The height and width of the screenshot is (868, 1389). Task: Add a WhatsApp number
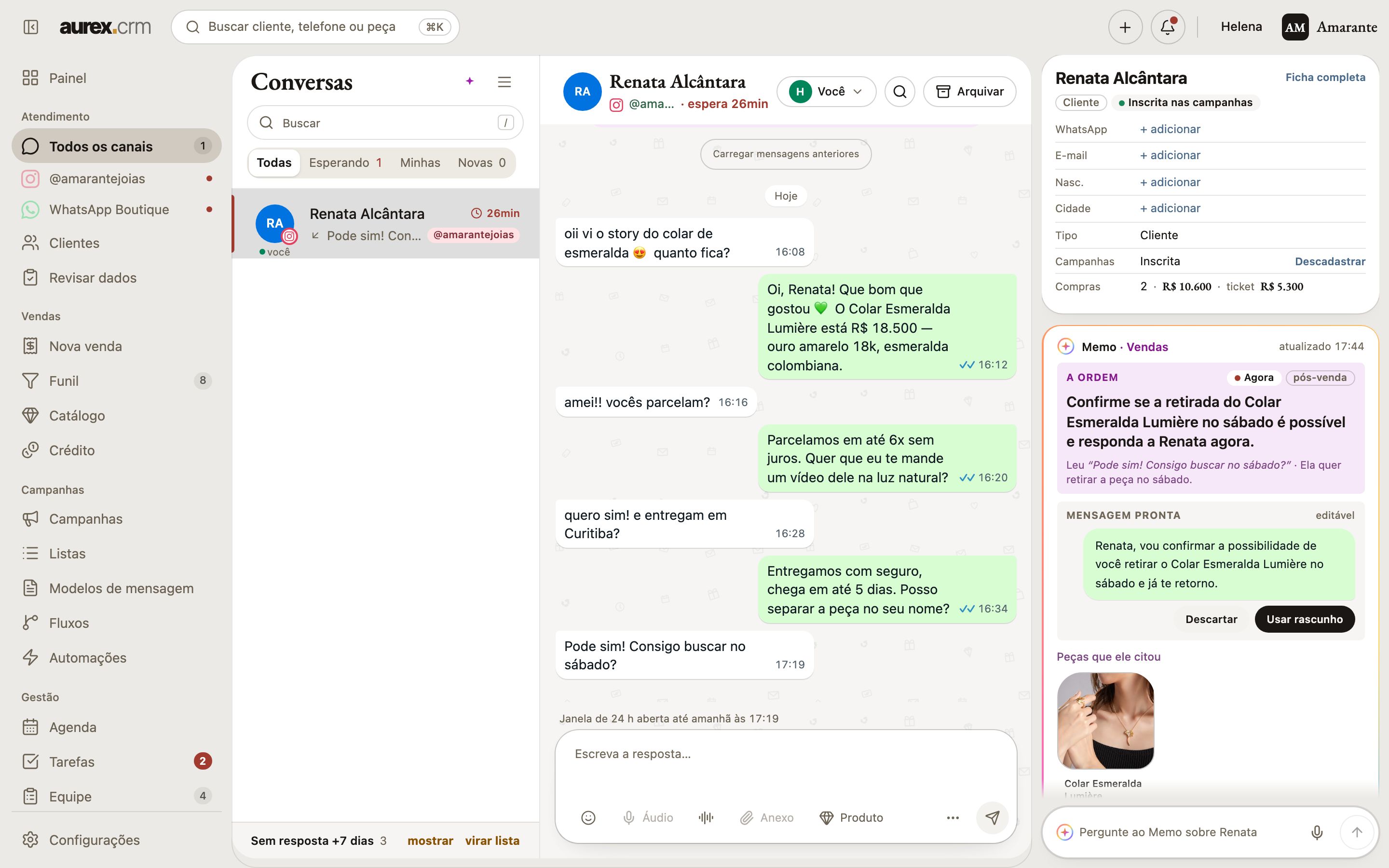pos(1170,129)
